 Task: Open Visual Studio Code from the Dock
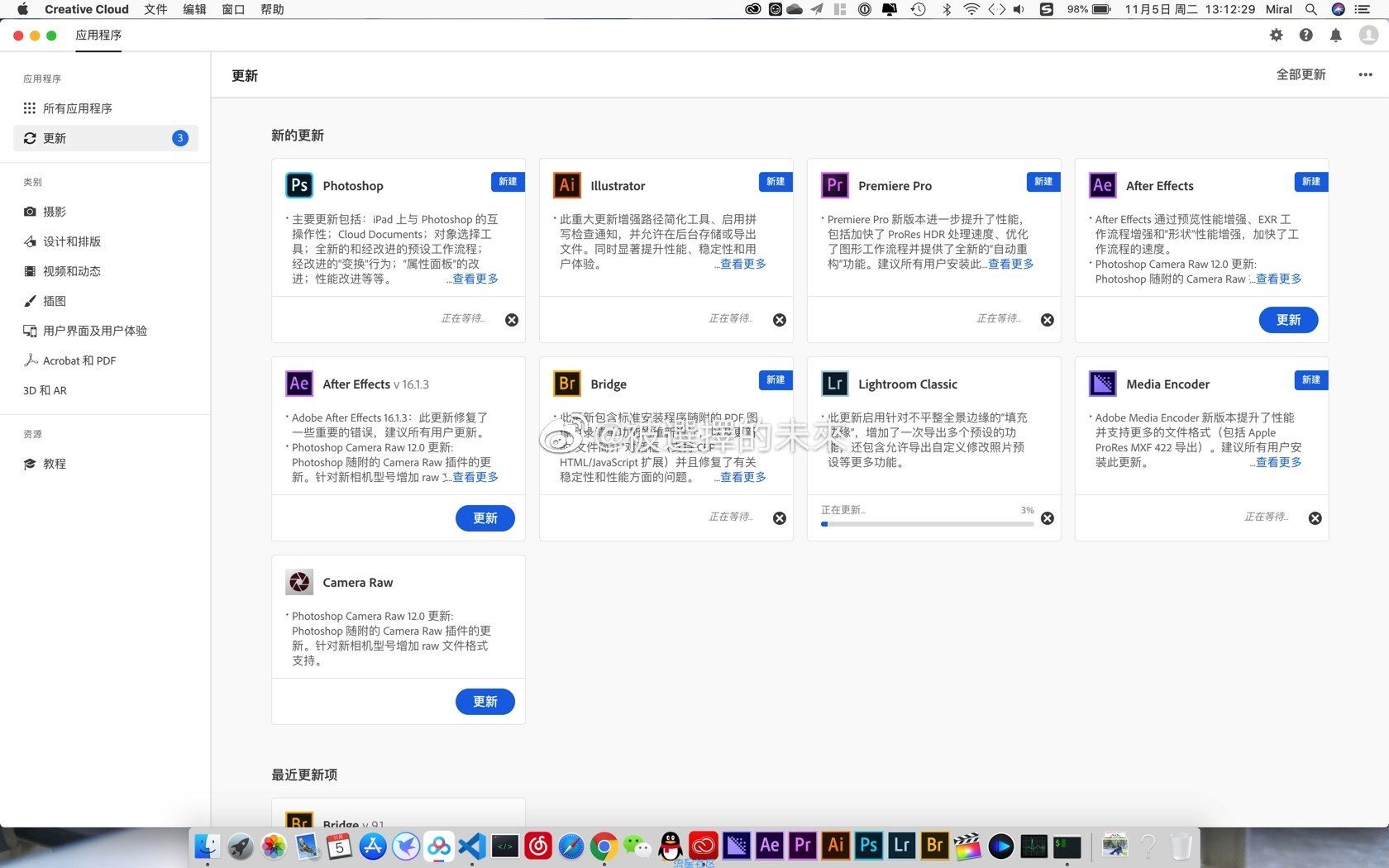coord(471,846)
